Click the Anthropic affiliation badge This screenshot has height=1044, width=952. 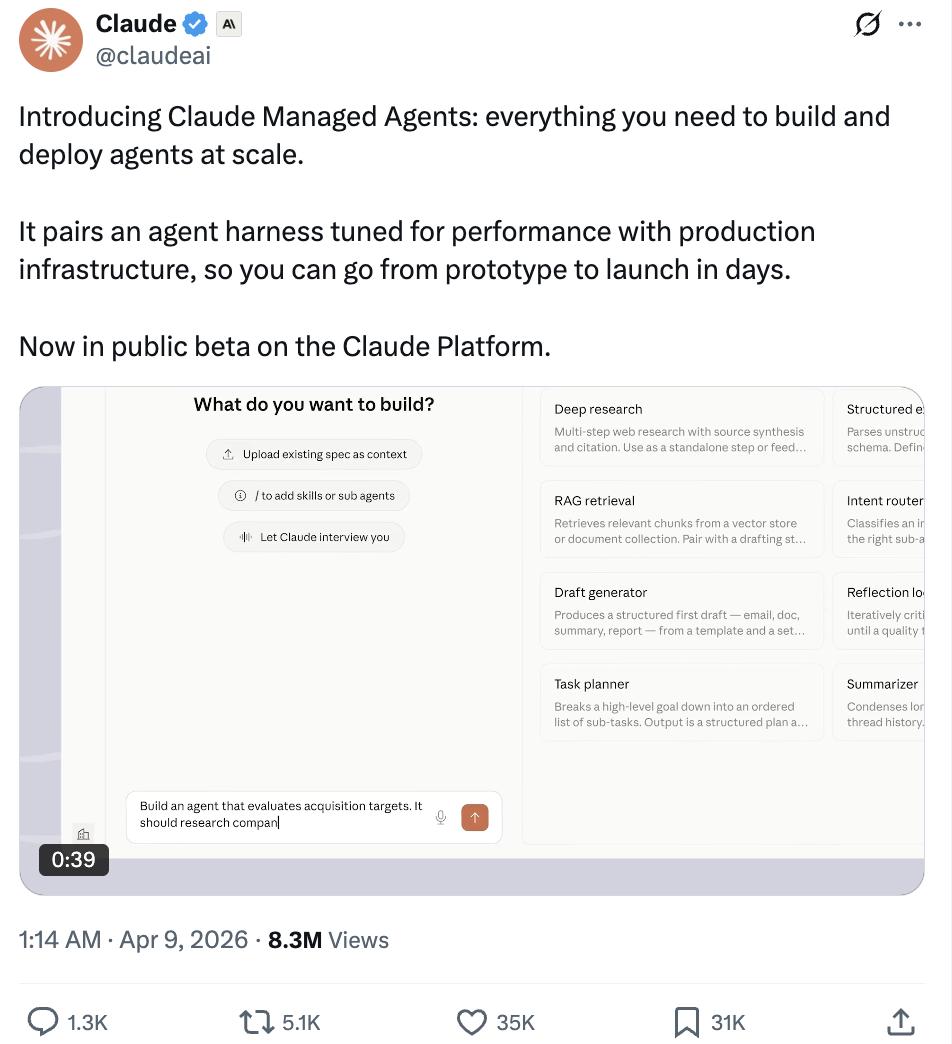[x=228, y=24]
